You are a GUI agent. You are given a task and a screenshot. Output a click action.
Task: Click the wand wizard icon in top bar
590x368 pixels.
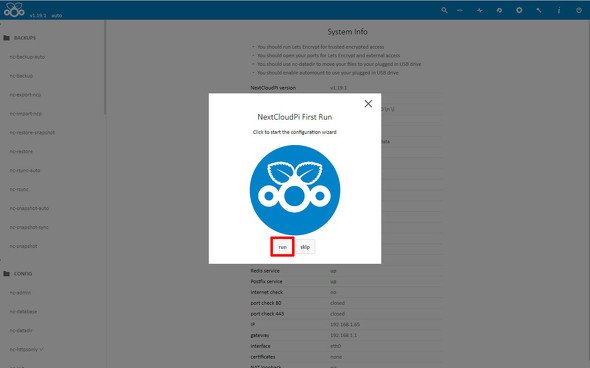[539, 10]
